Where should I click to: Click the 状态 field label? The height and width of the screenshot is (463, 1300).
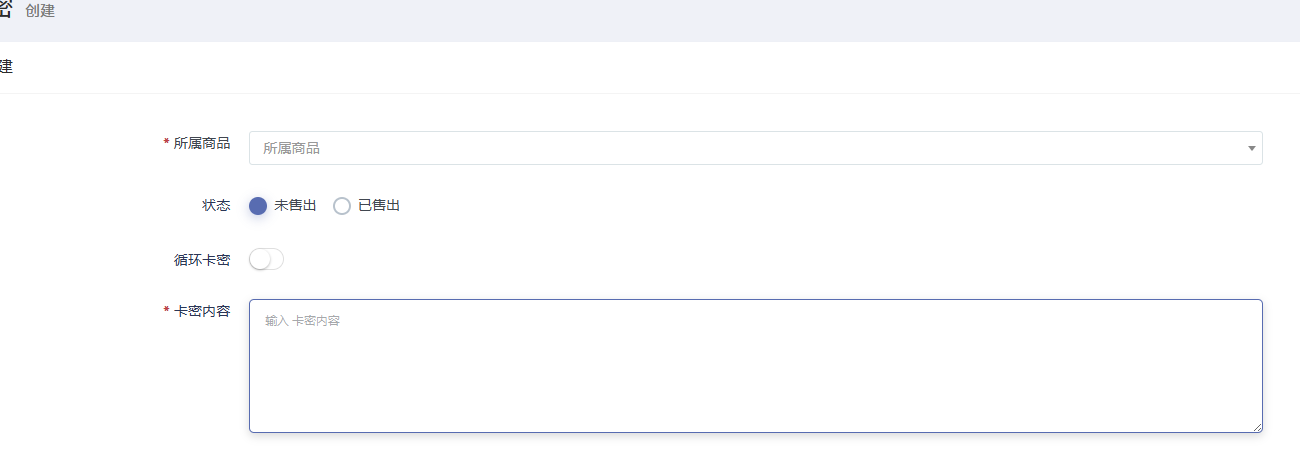coord(216,205)
